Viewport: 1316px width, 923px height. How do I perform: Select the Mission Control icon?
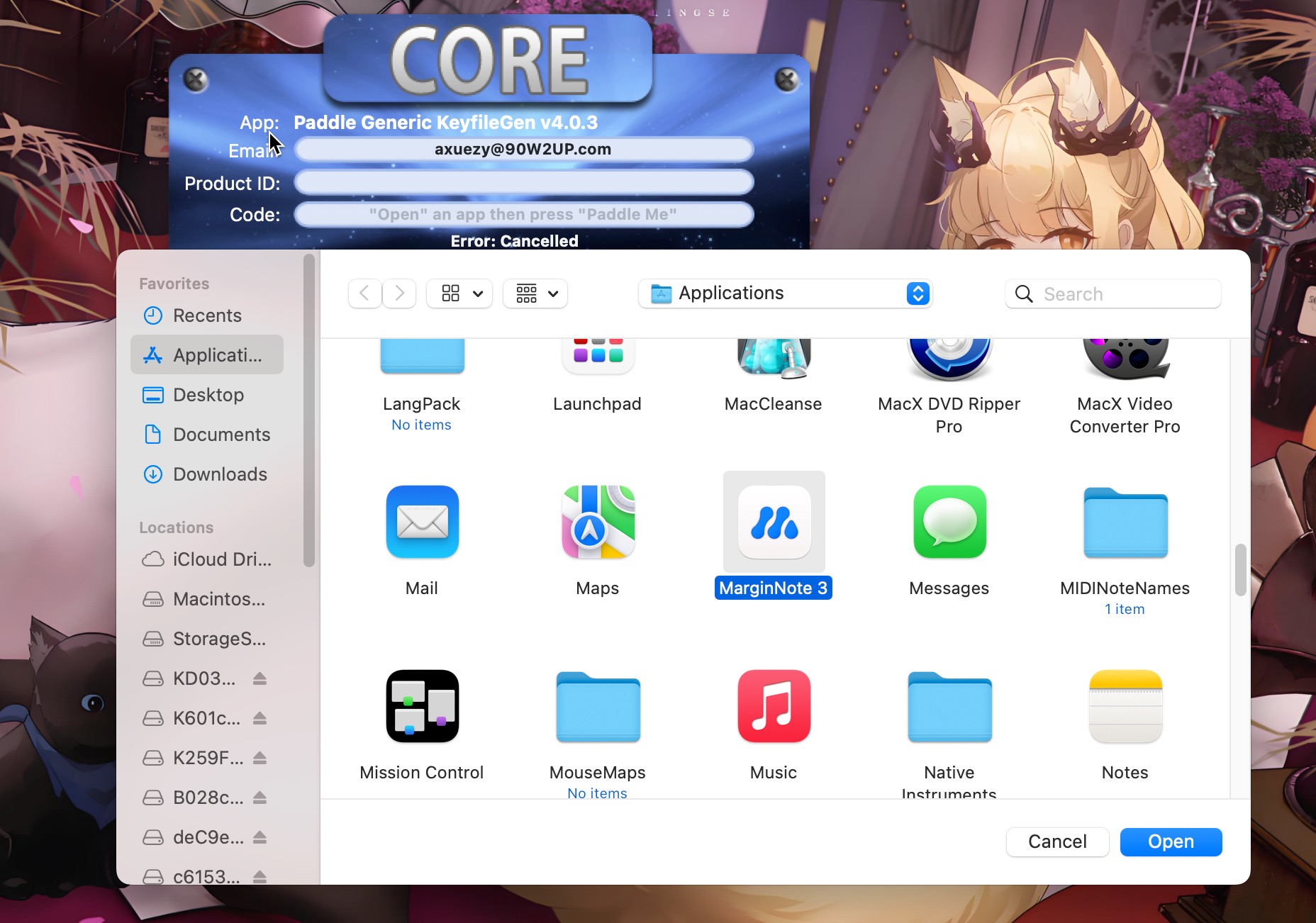422,707
